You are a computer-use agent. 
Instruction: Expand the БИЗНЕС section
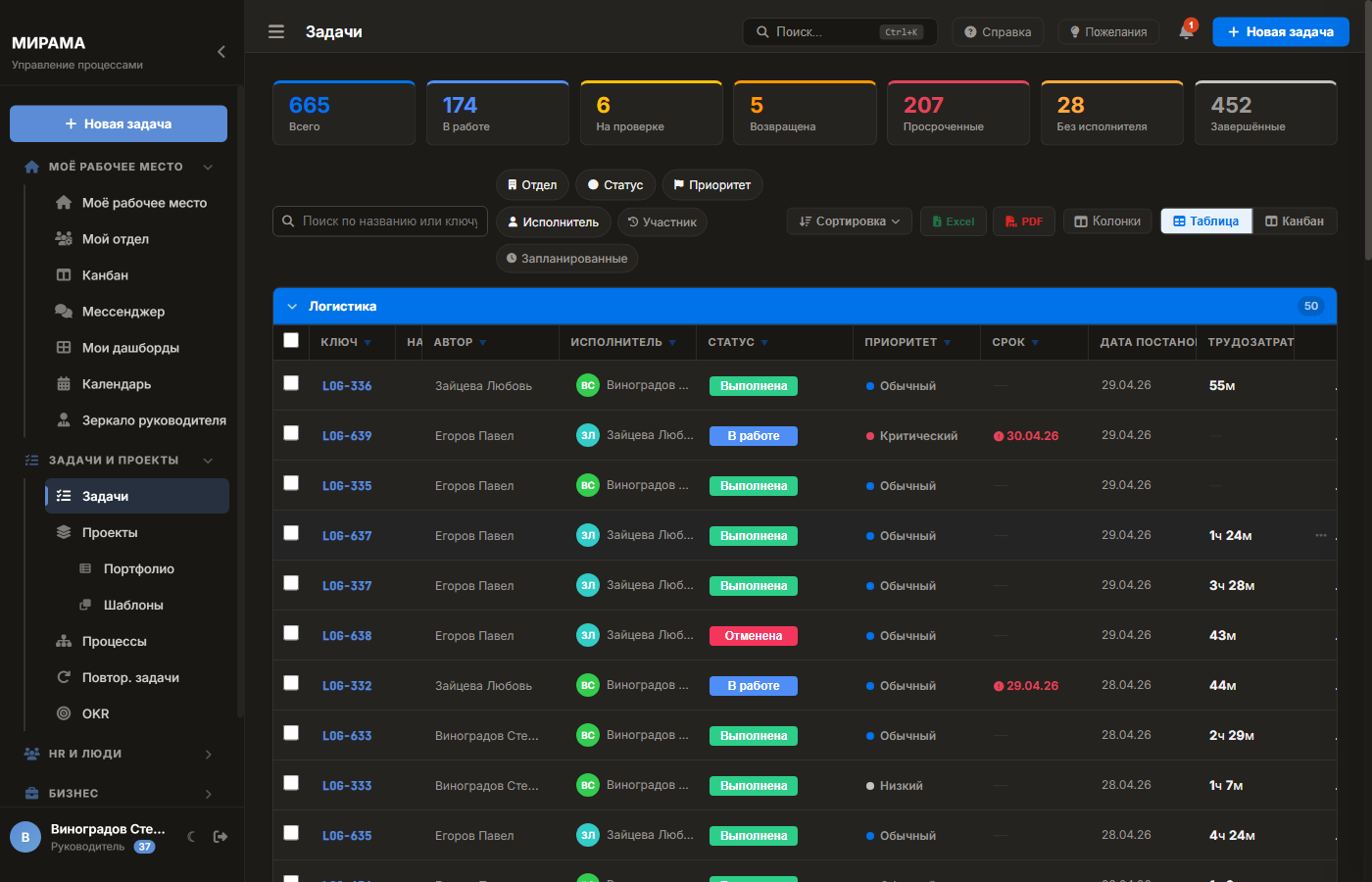pyautogui.click(x=118, y=794)
